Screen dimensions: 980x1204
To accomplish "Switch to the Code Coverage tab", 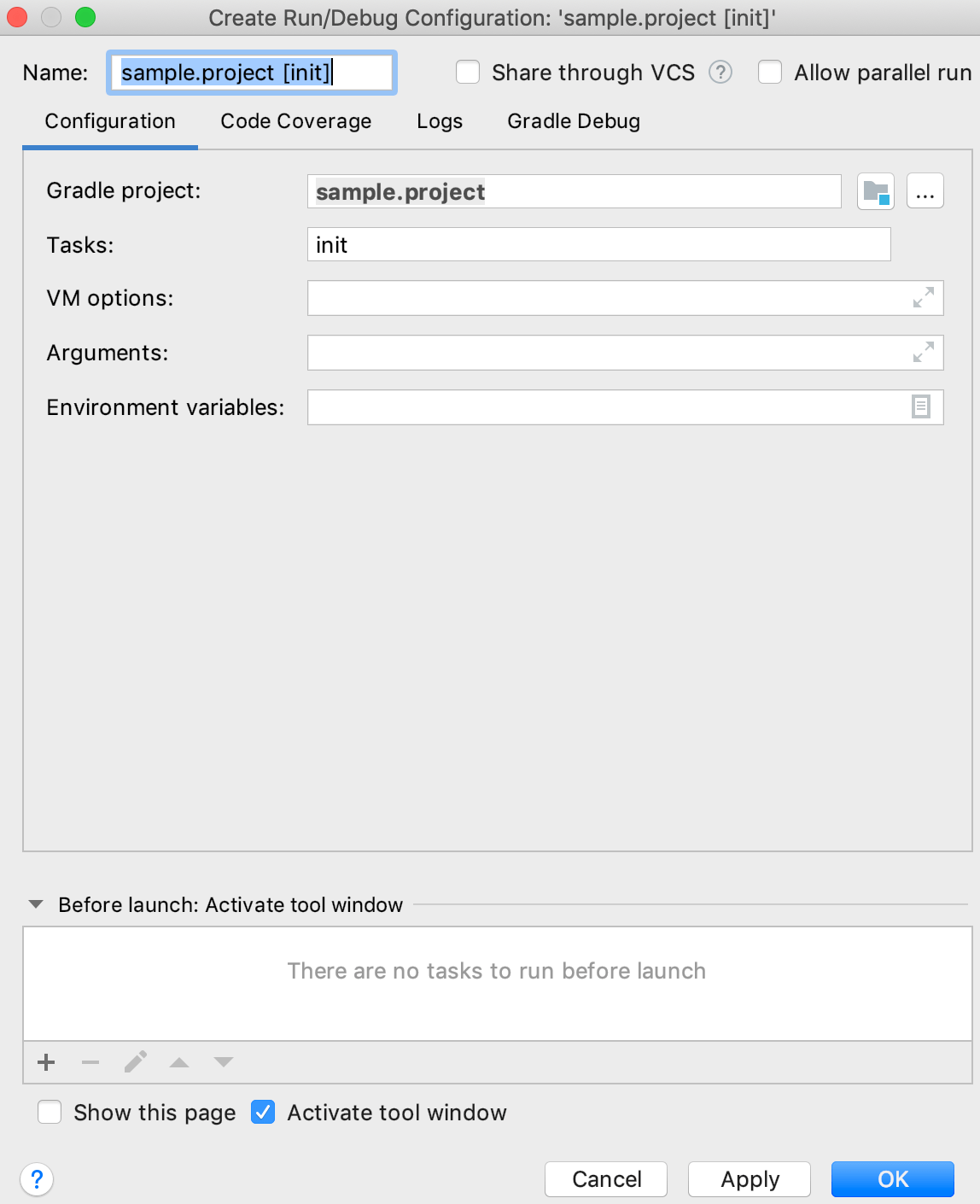I will coord(295,121).
